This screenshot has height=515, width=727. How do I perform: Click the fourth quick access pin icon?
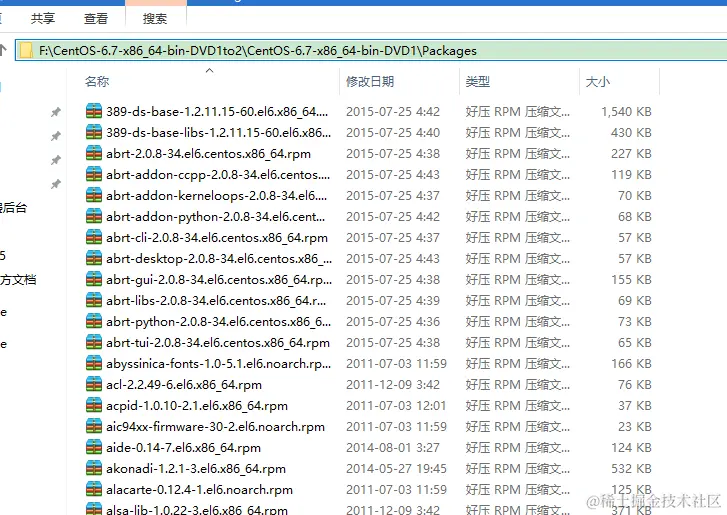[56, 184]
